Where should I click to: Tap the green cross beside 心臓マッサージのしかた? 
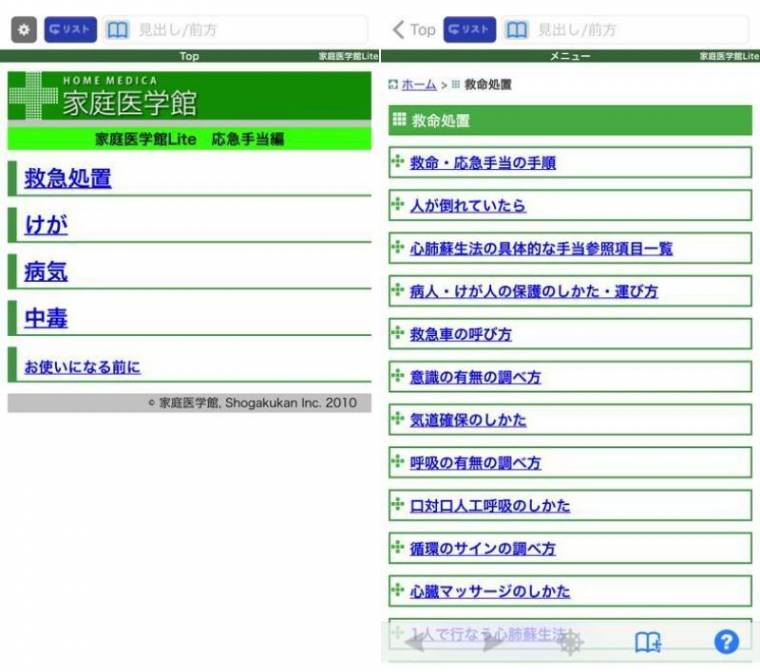tap(397, 589)
